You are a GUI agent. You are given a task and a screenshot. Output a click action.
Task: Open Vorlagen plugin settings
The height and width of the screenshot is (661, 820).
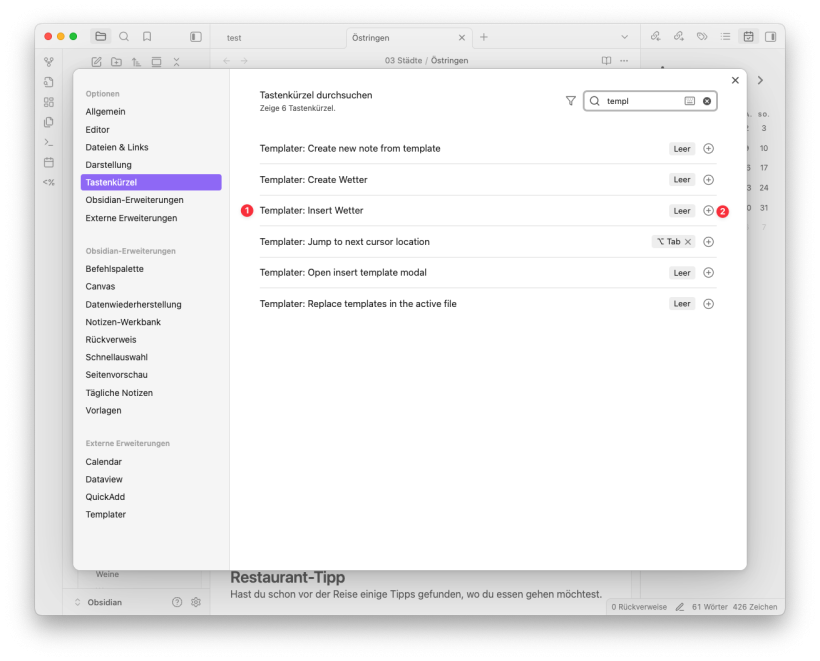151,411
